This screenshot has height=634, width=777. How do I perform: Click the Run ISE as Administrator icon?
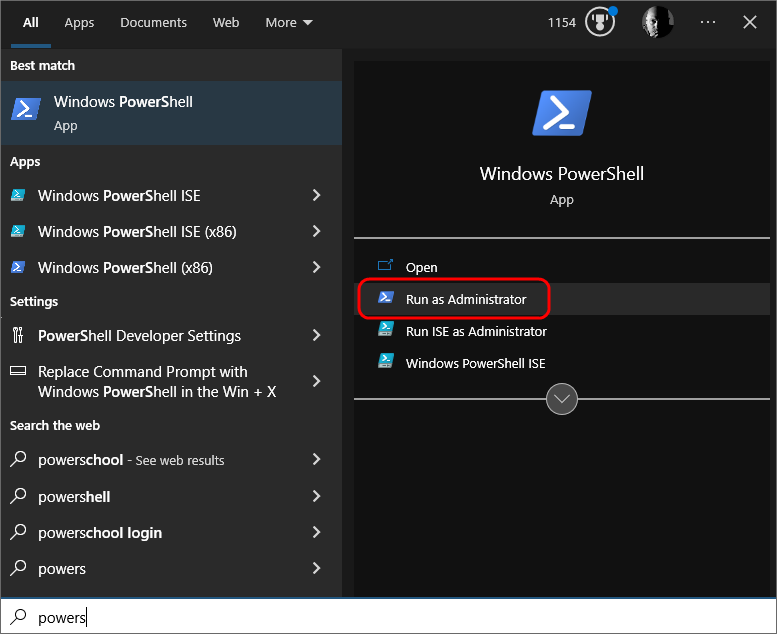coord(385,331)
